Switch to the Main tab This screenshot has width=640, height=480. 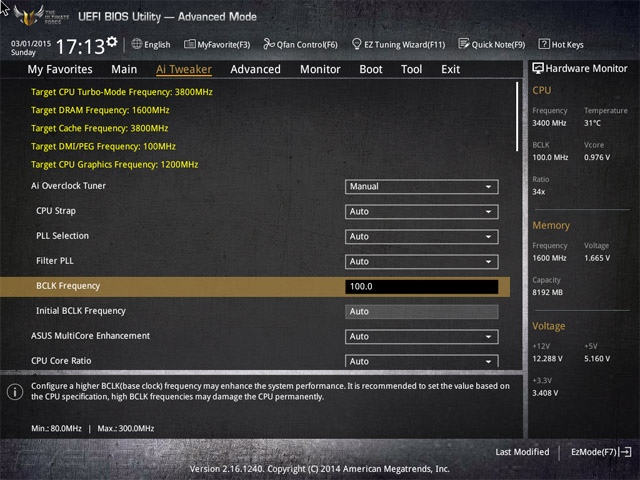click(x=124, y=69)
